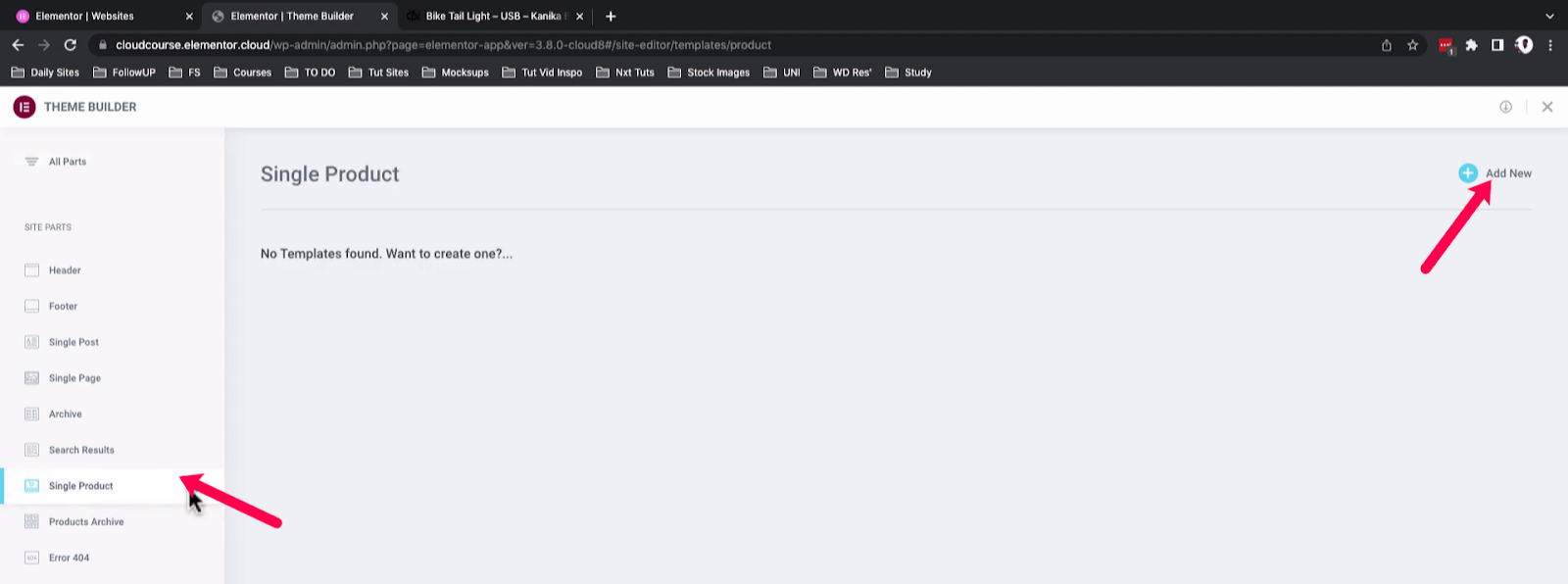Open the FollowUP bookmark folder
This screenshot has height=584, width=1568.
[x=124, y=73]
